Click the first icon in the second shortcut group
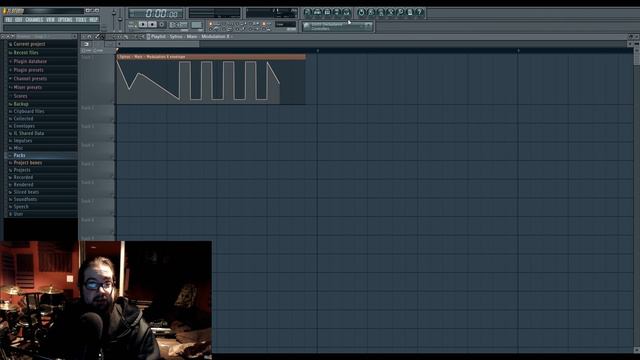The width and height of the screenshot is (640, 360). click(361, 12)
